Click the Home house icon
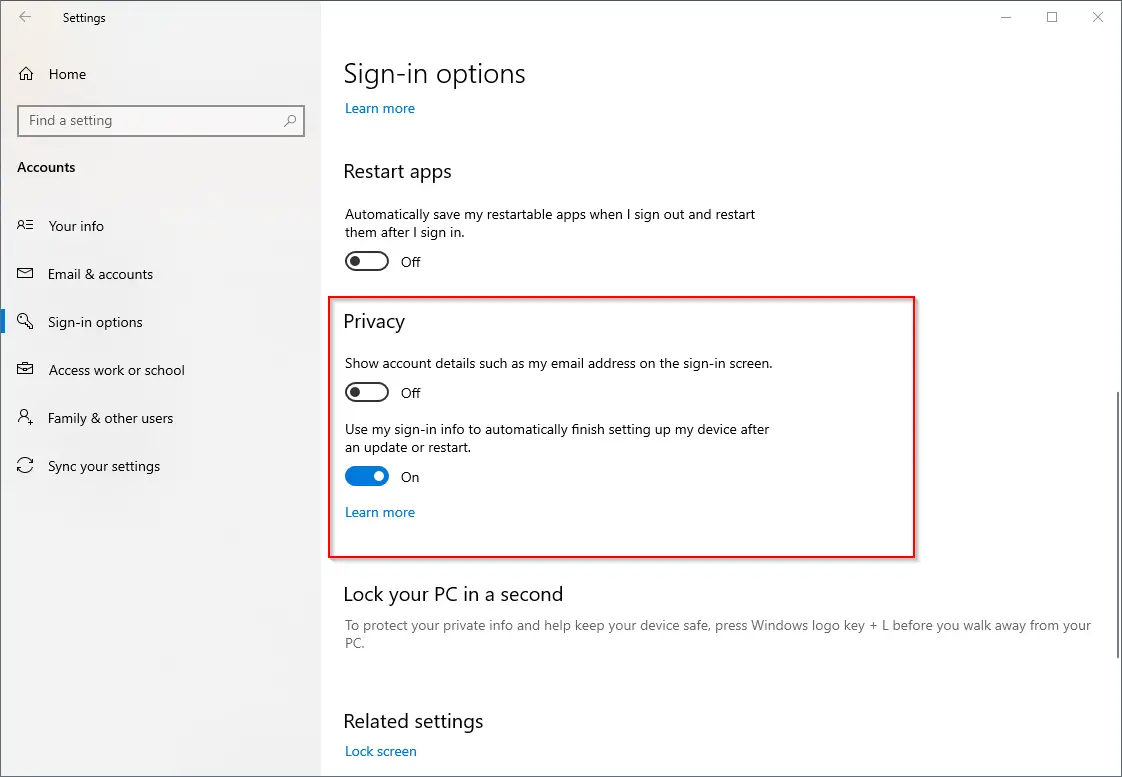The width and height of the screenshot is (1122, 777). click(26, 74)
